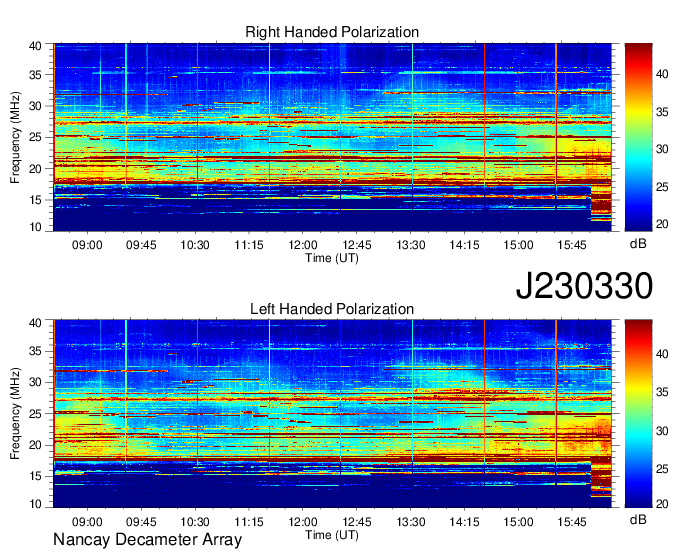Click the top plot's 'Frequency (MHz)' axis label

15,137
